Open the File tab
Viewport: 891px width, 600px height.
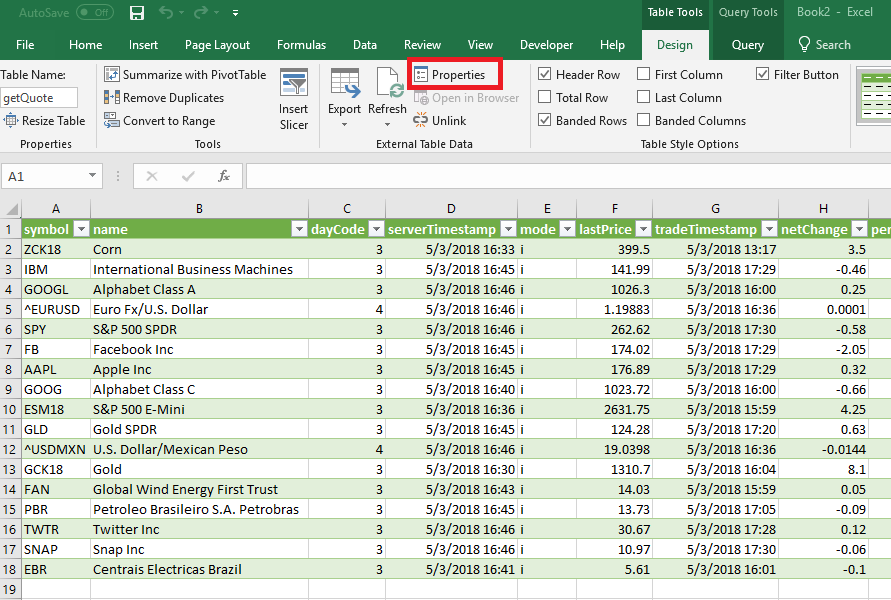pyautogui.click(x=25, y=45)
